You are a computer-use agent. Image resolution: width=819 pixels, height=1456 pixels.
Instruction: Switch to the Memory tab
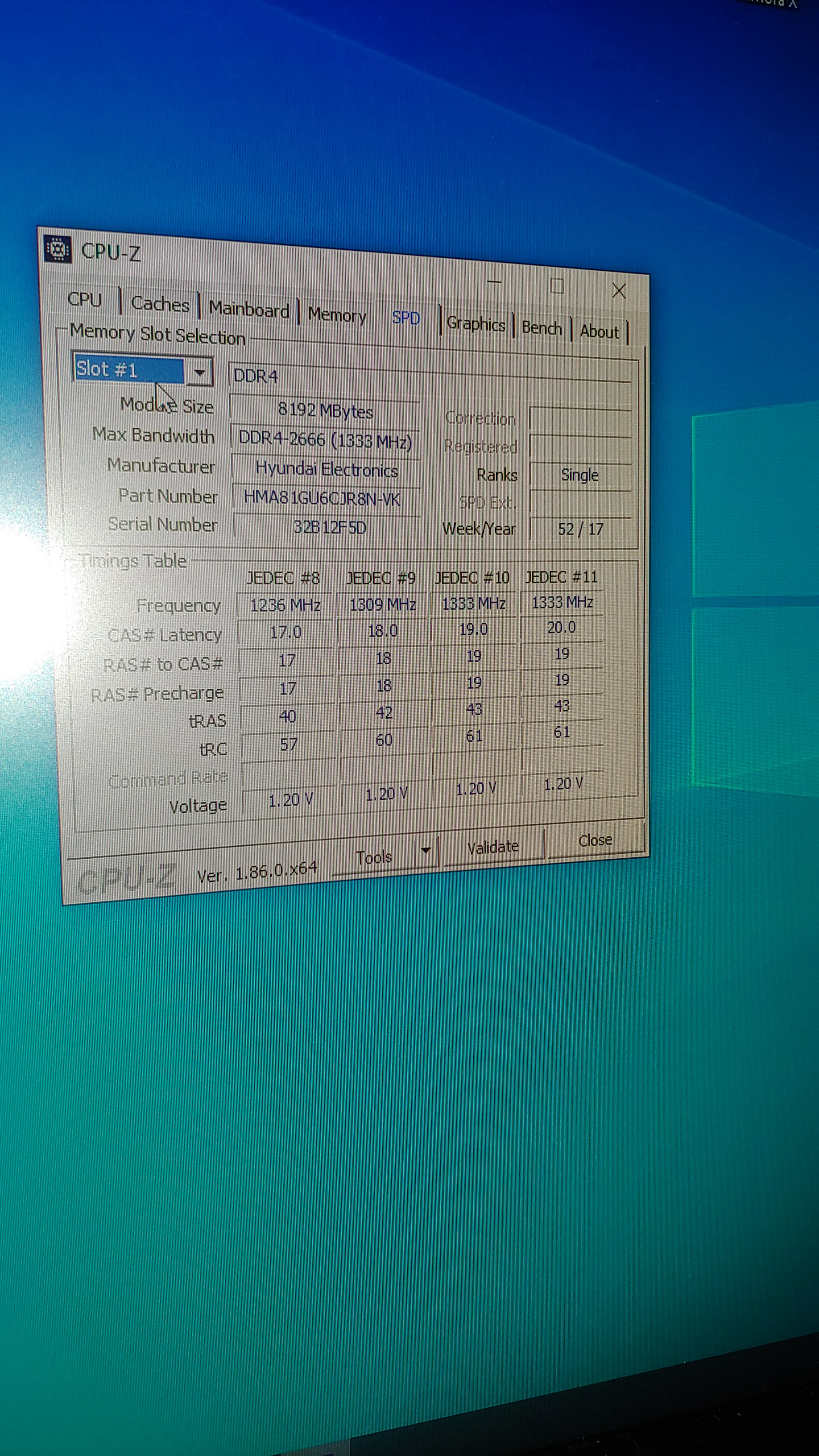337,315
